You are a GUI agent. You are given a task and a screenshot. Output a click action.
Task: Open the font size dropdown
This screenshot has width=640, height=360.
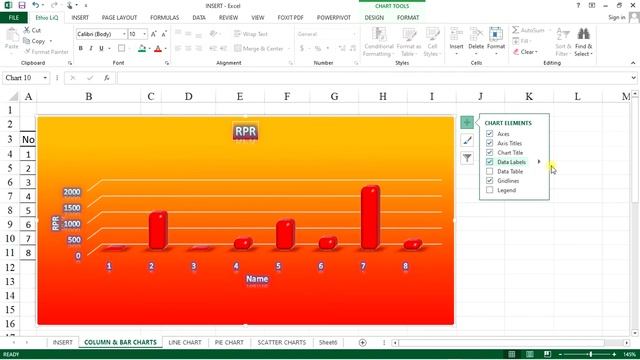[144, 34]
